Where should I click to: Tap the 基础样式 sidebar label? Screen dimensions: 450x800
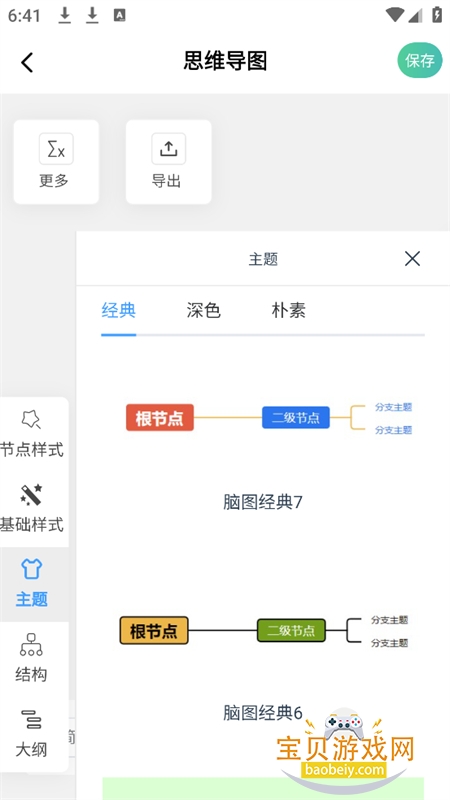[x=32, y=524]
